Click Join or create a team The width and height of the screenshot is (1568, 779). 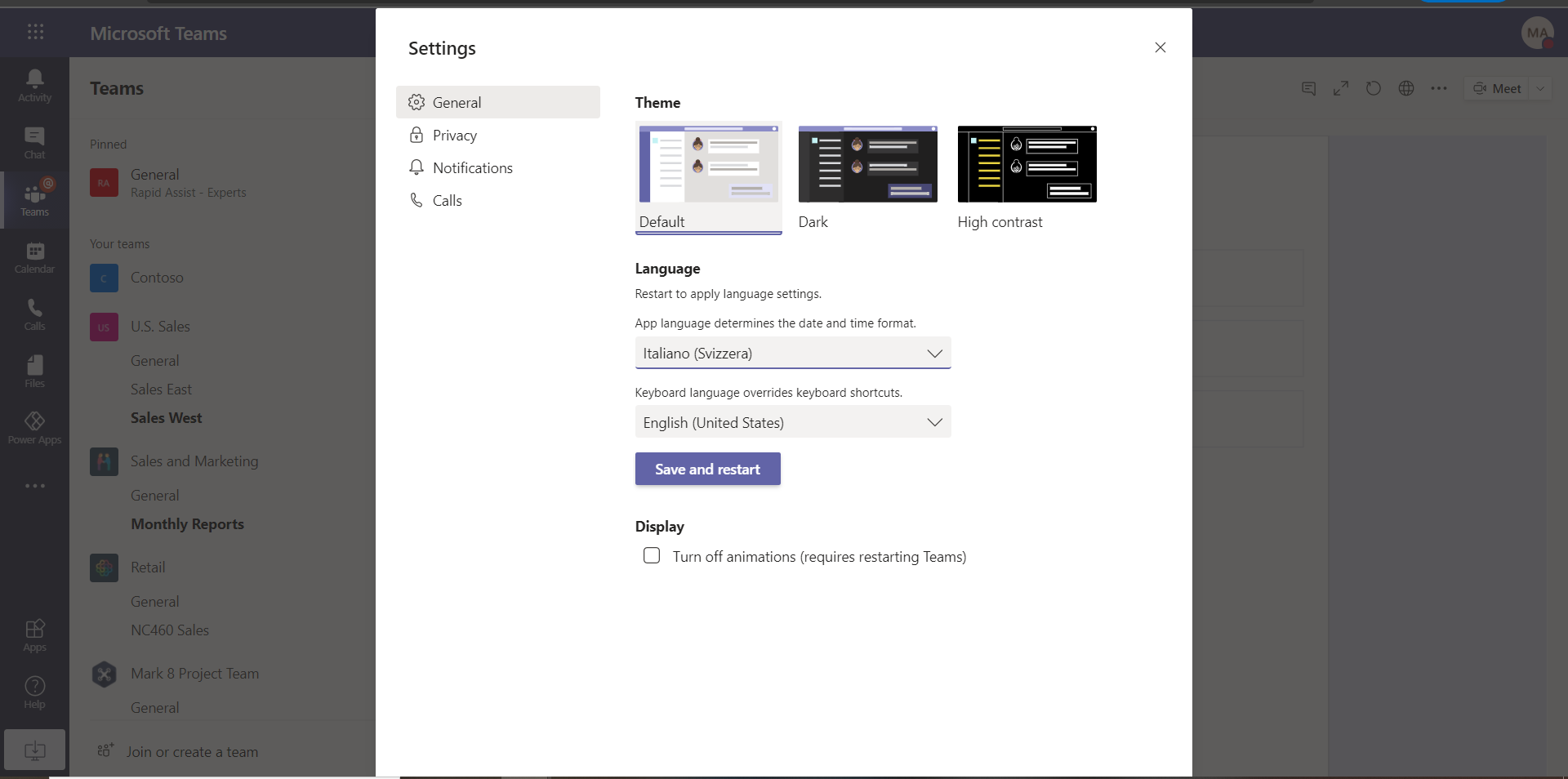pos(192,752)
